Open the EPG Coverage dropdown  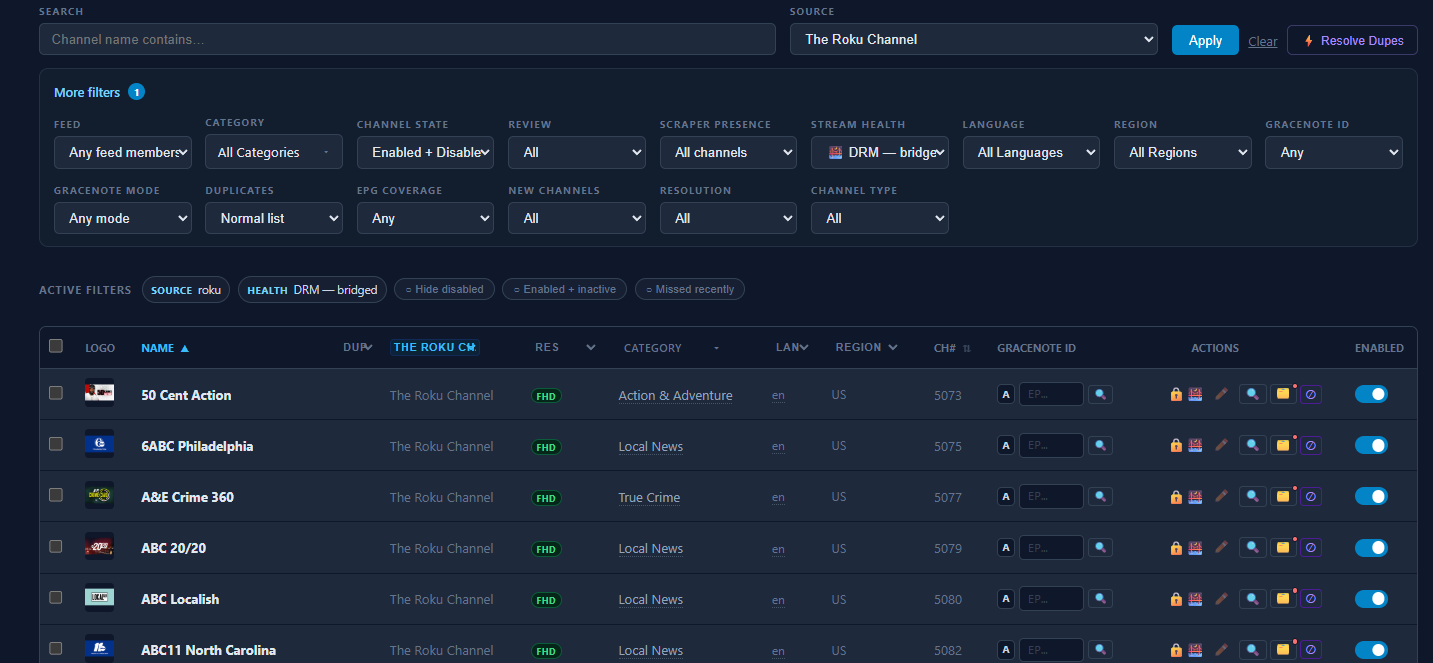click(x=425, y=218)
